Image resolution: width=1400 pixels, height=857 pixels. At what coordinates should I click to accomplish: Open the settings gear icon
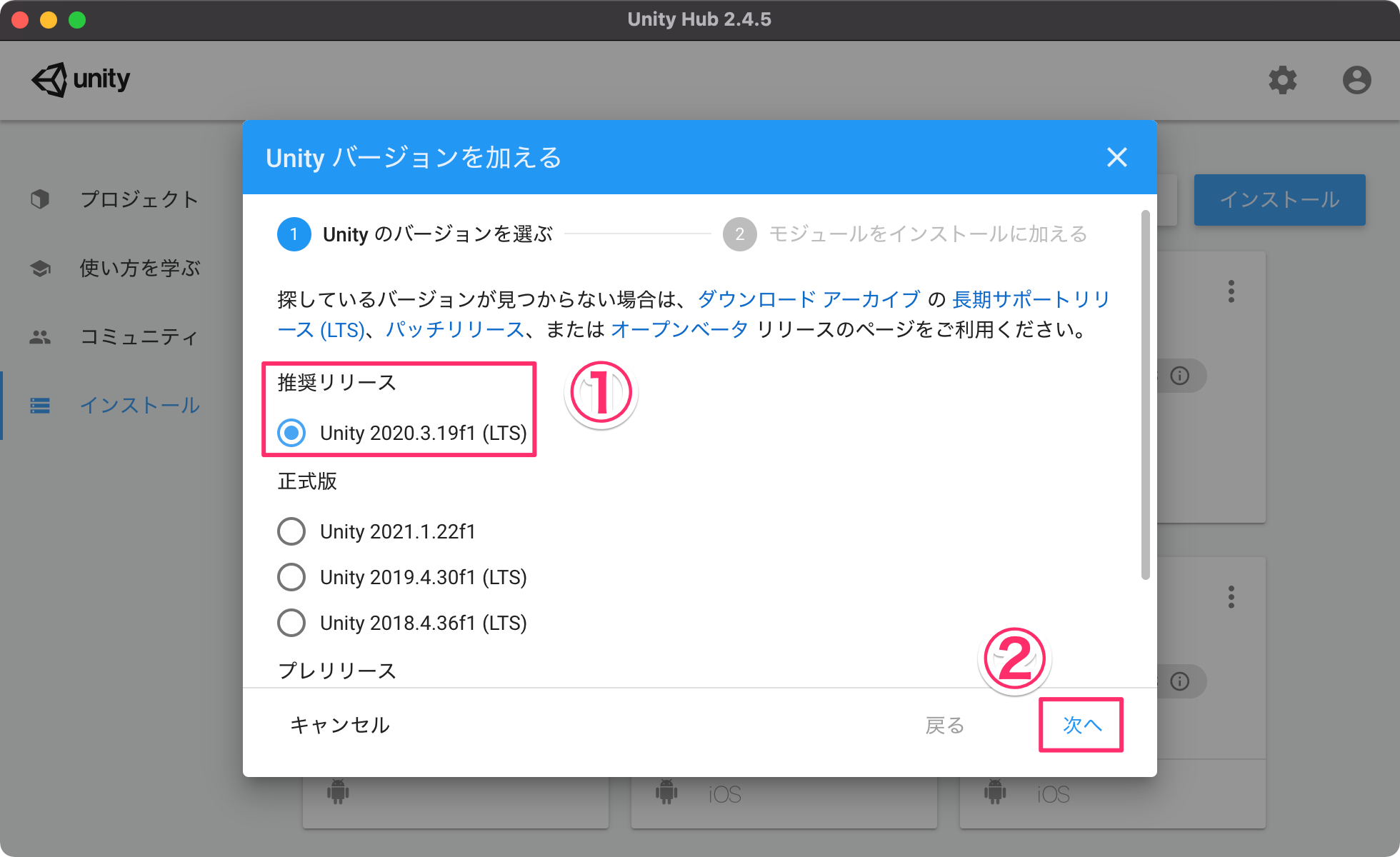1282,80
